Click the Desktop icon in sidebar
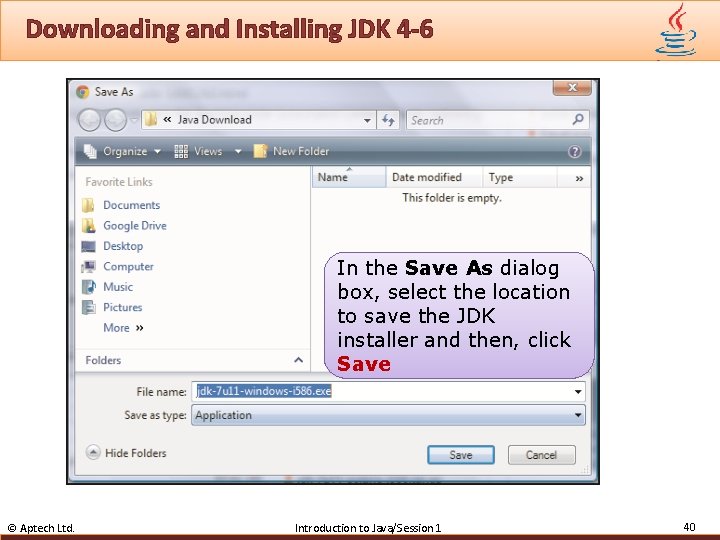The height and width of the screenshot is (540, 720). [x=88, y=246]
